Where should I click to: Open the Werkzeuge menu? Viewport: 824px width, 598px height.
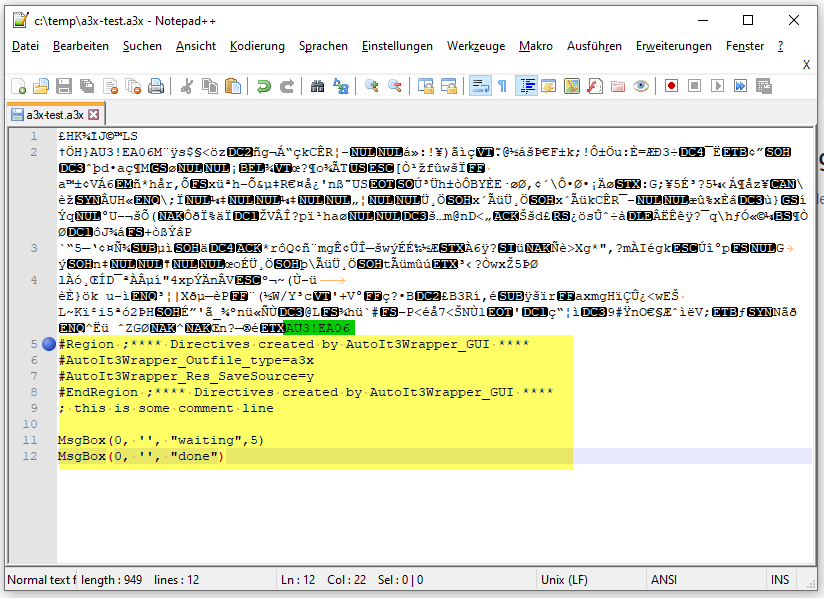click(x=476, y=46)
